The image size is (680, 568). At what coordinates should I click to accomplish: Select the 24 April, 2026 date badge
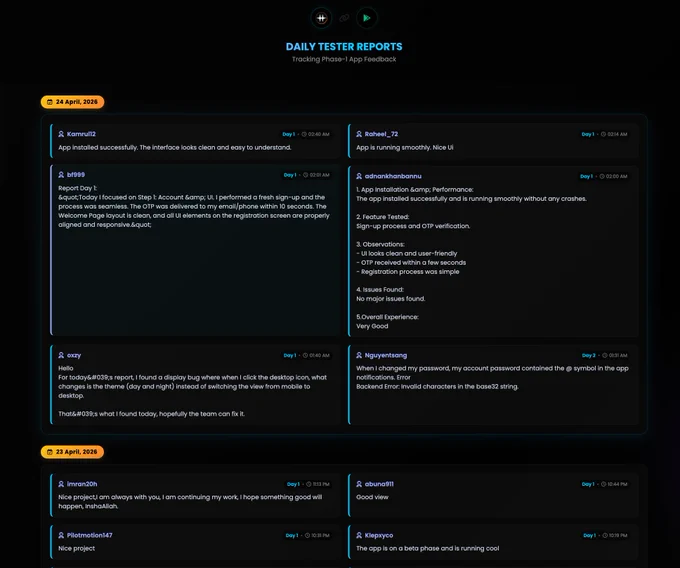click(72, 102)
